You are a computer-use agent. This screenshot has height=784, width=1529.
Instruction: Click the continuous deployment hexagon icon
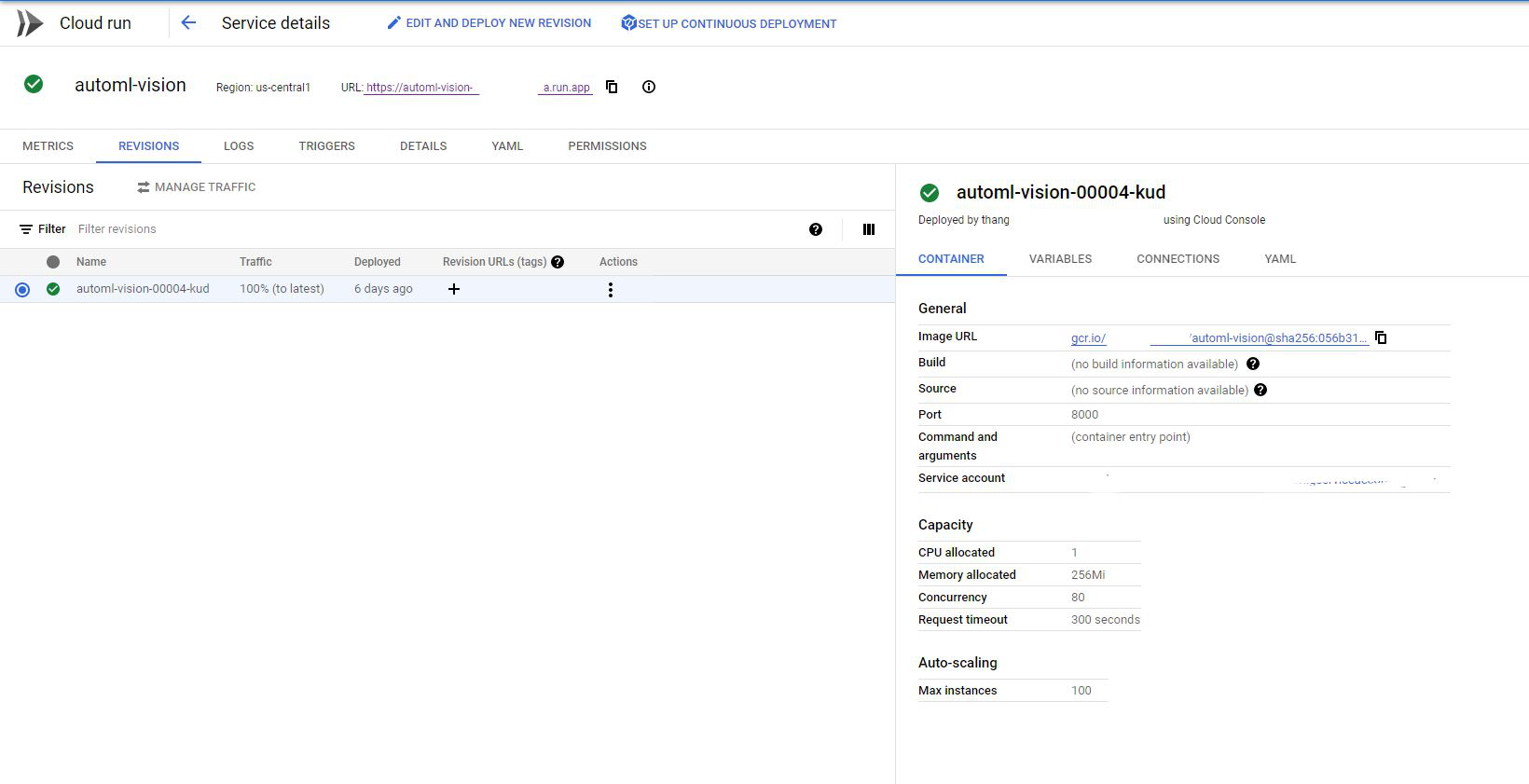point(628,23)
